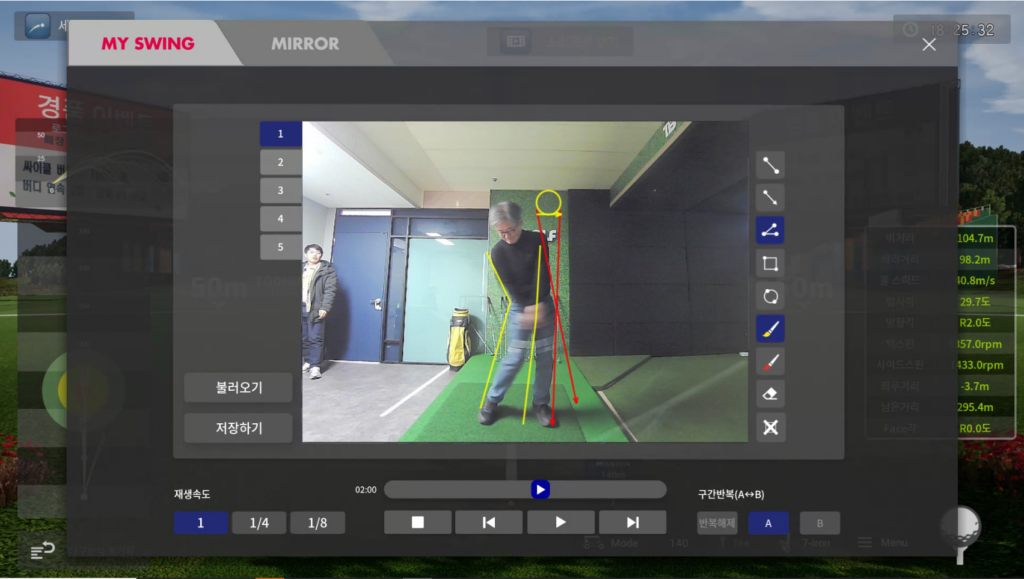Select the eraser tool
This screenshot has height=579, width=1024.
click(770, 395)
